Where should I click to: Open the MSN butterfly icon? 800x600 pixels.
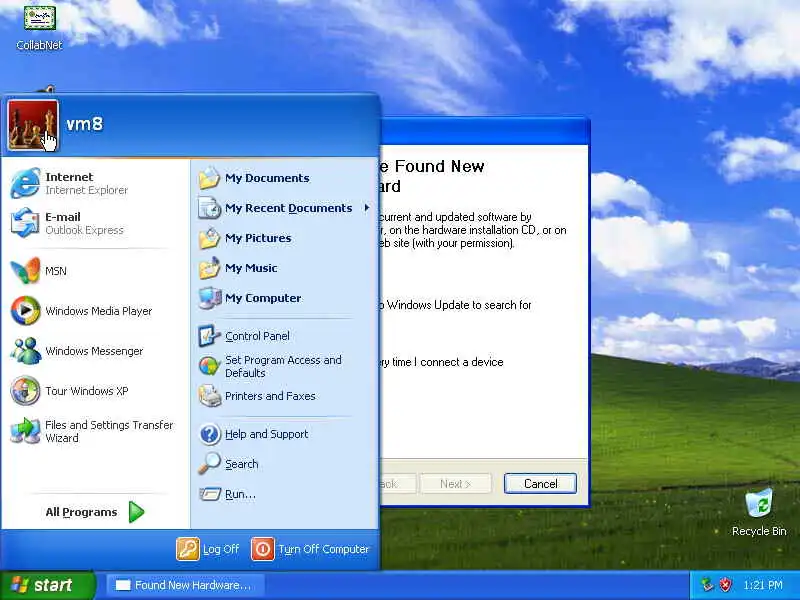25,271
